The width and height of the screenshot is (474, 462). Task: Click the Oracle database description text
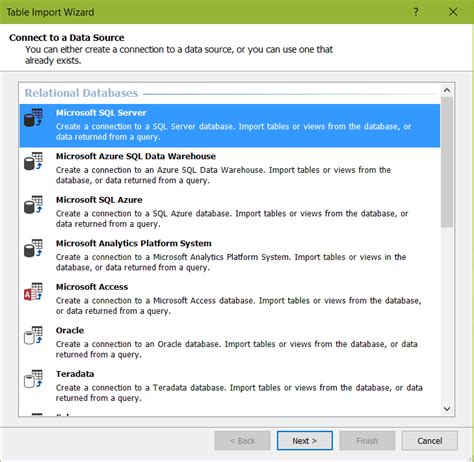click(236, 349)
